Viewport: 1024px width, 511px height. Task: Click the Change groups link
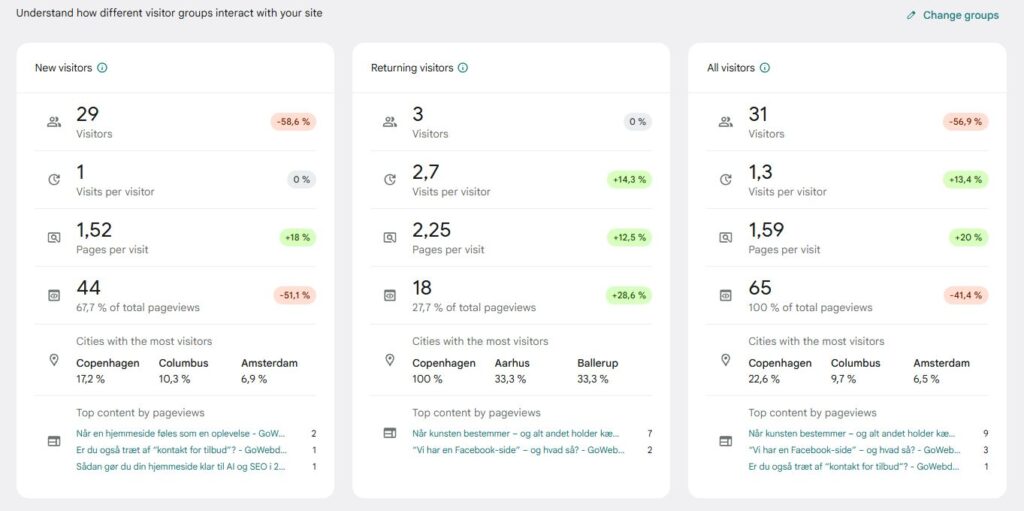(959, 15)
